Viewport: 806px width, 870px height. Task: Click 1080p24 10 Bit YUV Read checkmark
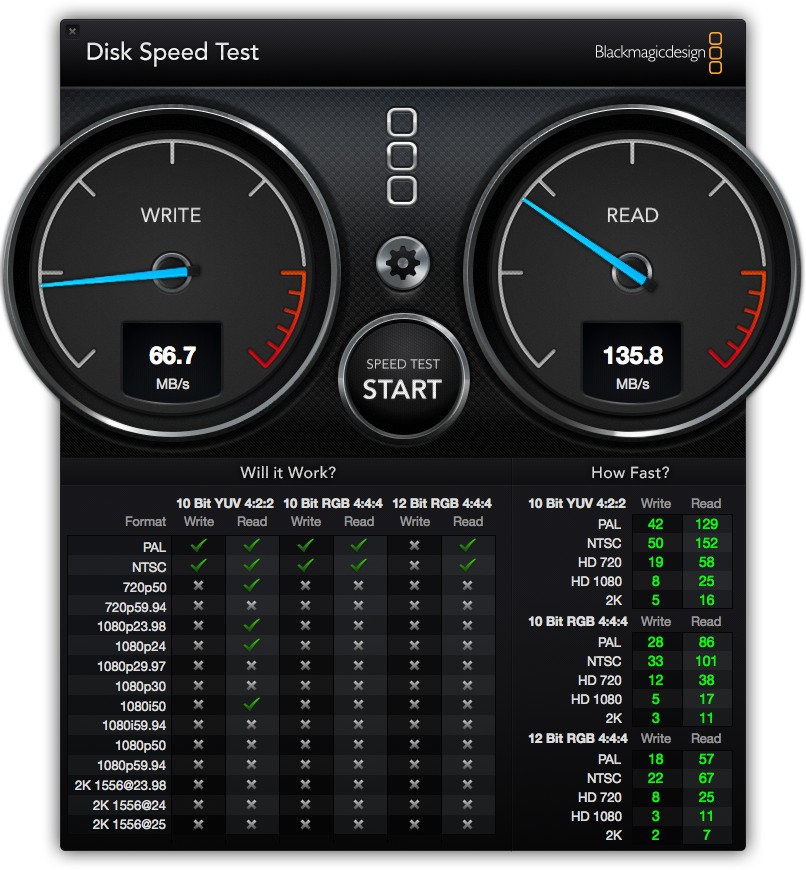pos(252,645)
